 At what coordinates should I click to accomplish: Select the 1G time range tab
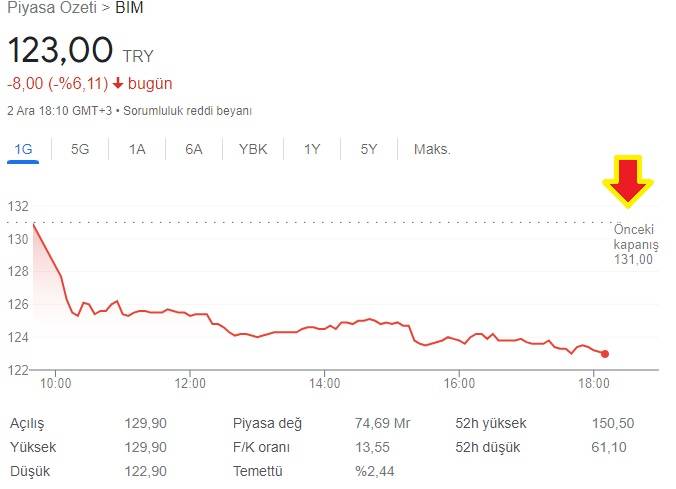[23, 149]
